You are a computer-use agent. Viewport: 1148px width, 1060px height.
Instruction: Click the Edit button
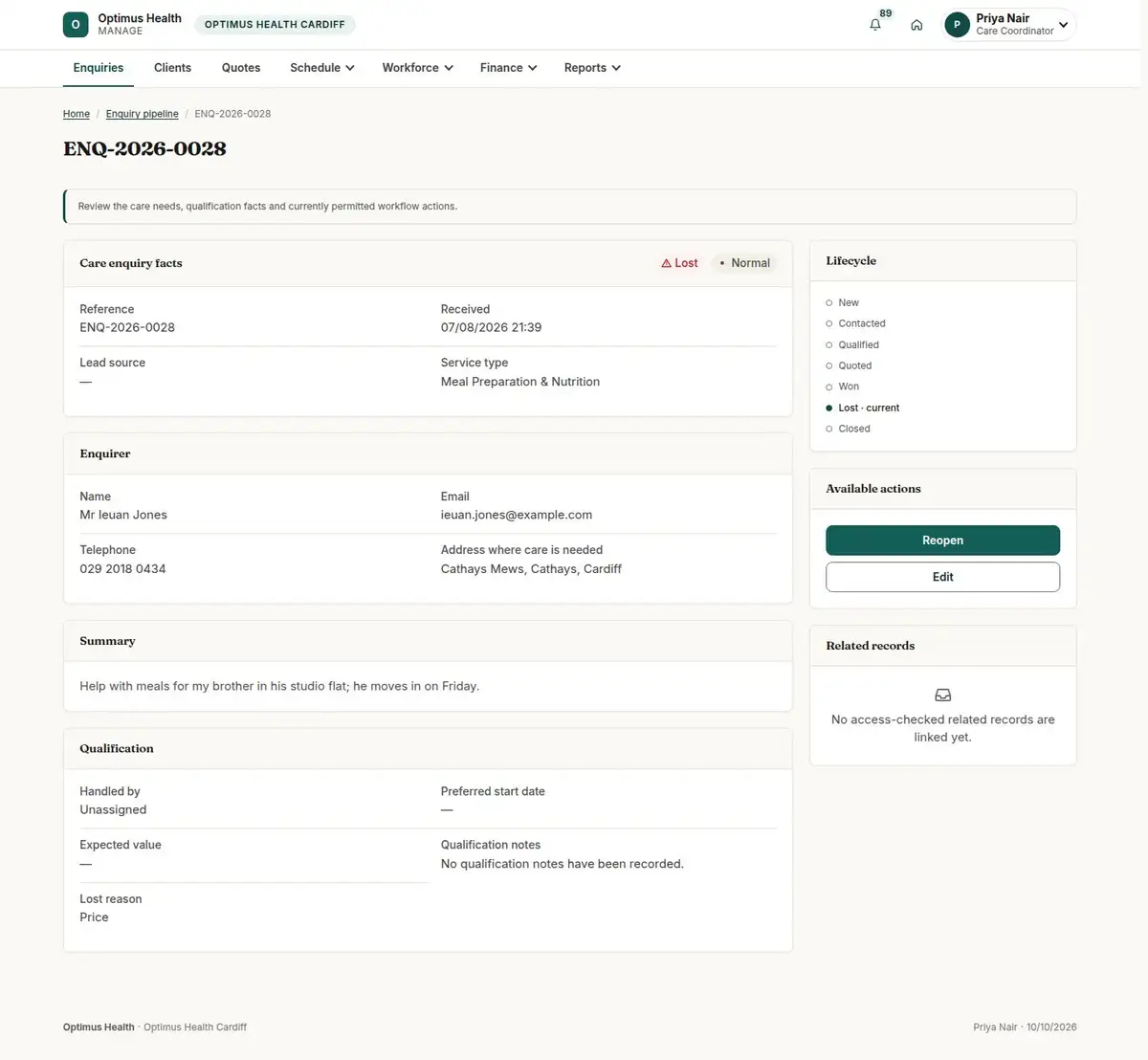[942, 577]
